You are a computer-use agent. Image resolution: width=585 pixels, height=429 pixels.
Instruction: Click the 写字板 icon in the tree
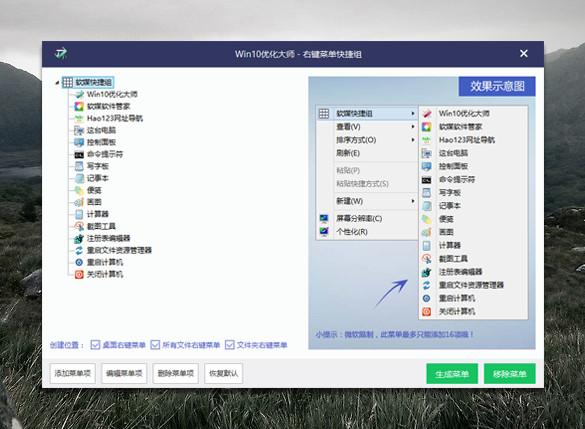click(x=79, y=166)
